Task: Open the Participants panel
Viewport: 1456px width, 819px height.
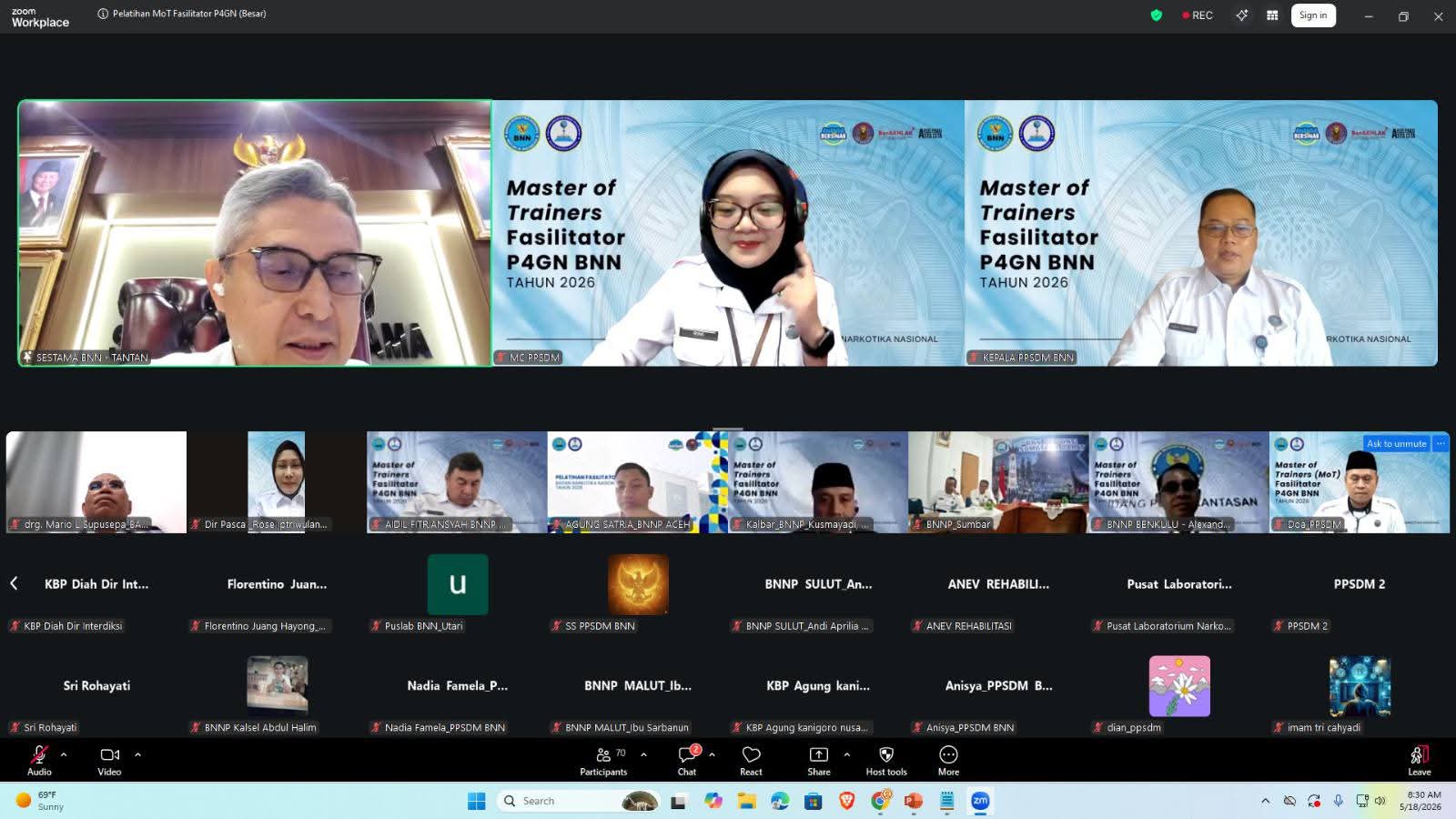Action: coord(603,761)
